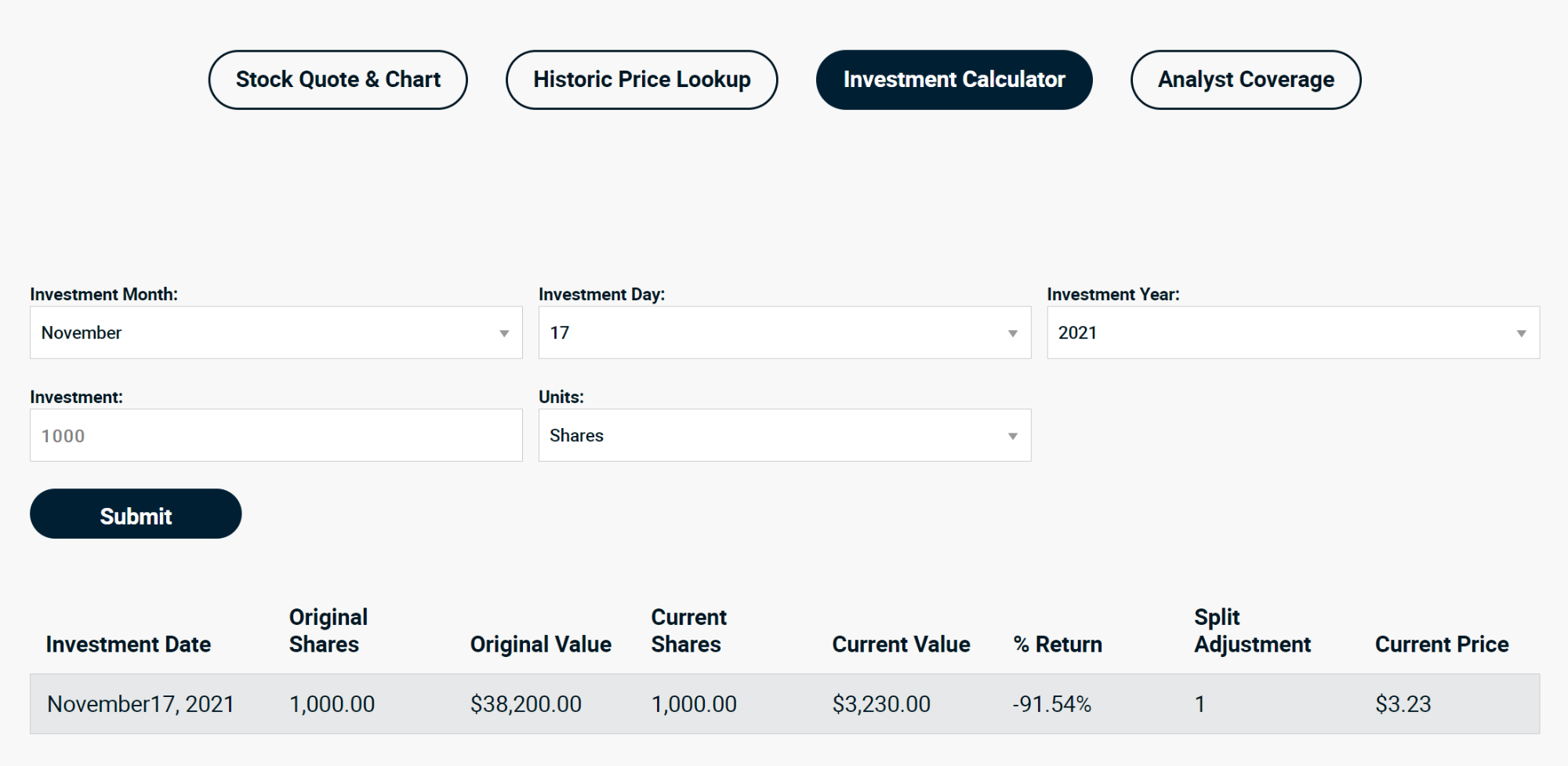Click the Investment Date column header
1568x766 pixels.
pos(129,644)
